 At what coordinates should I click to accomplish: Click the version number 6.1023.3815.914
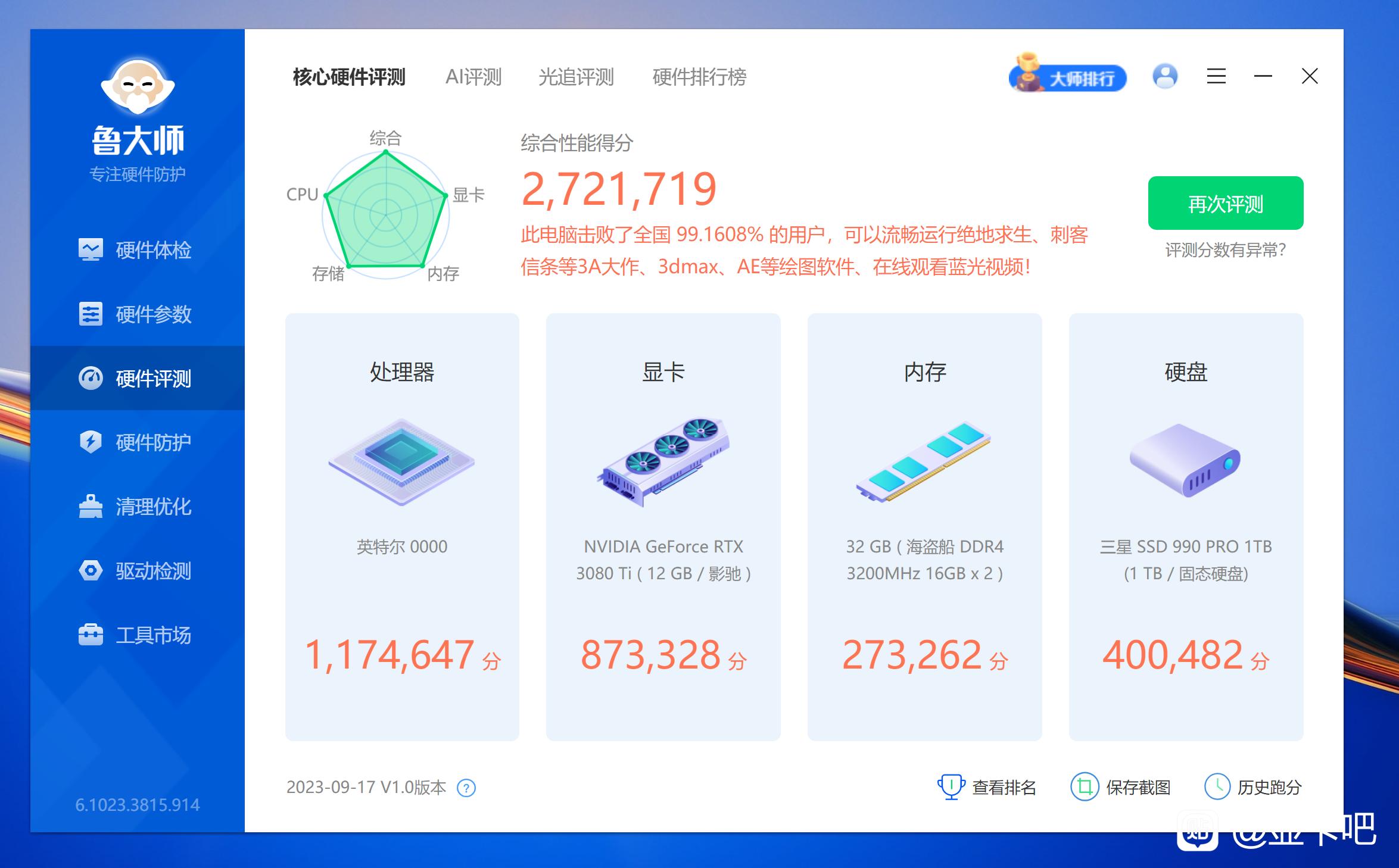[x=138, y=805]
